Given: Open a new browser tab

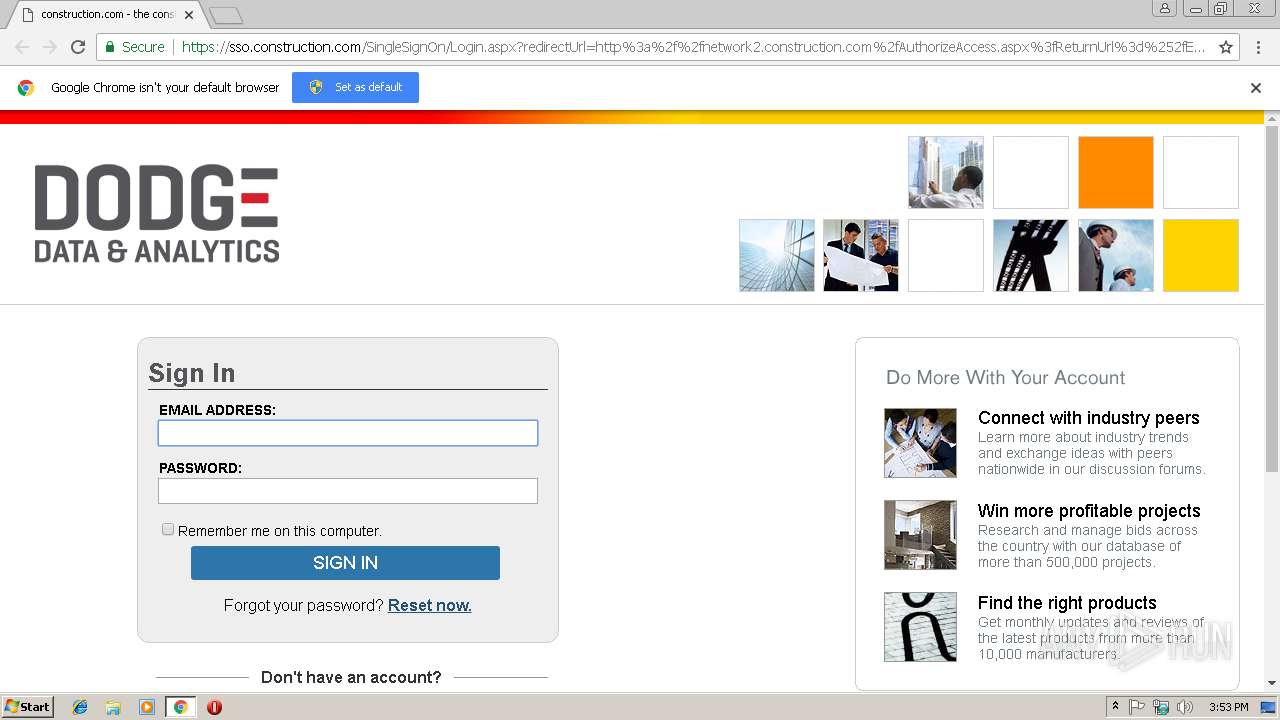Looking at the screenshot, I should [226, 15].
